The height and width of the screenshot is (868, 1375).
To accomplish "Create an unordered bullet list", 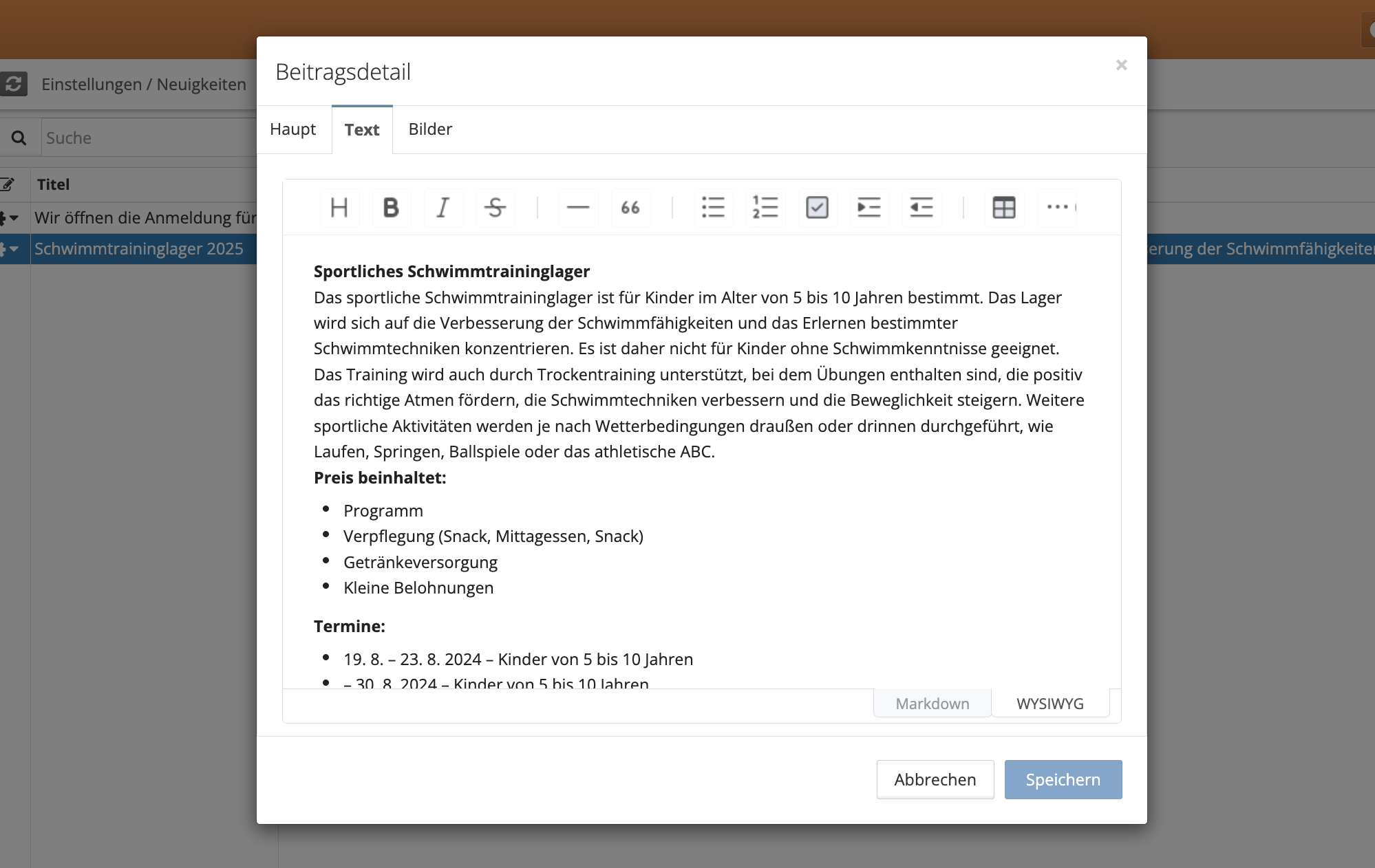I will [x=713, y=207].
